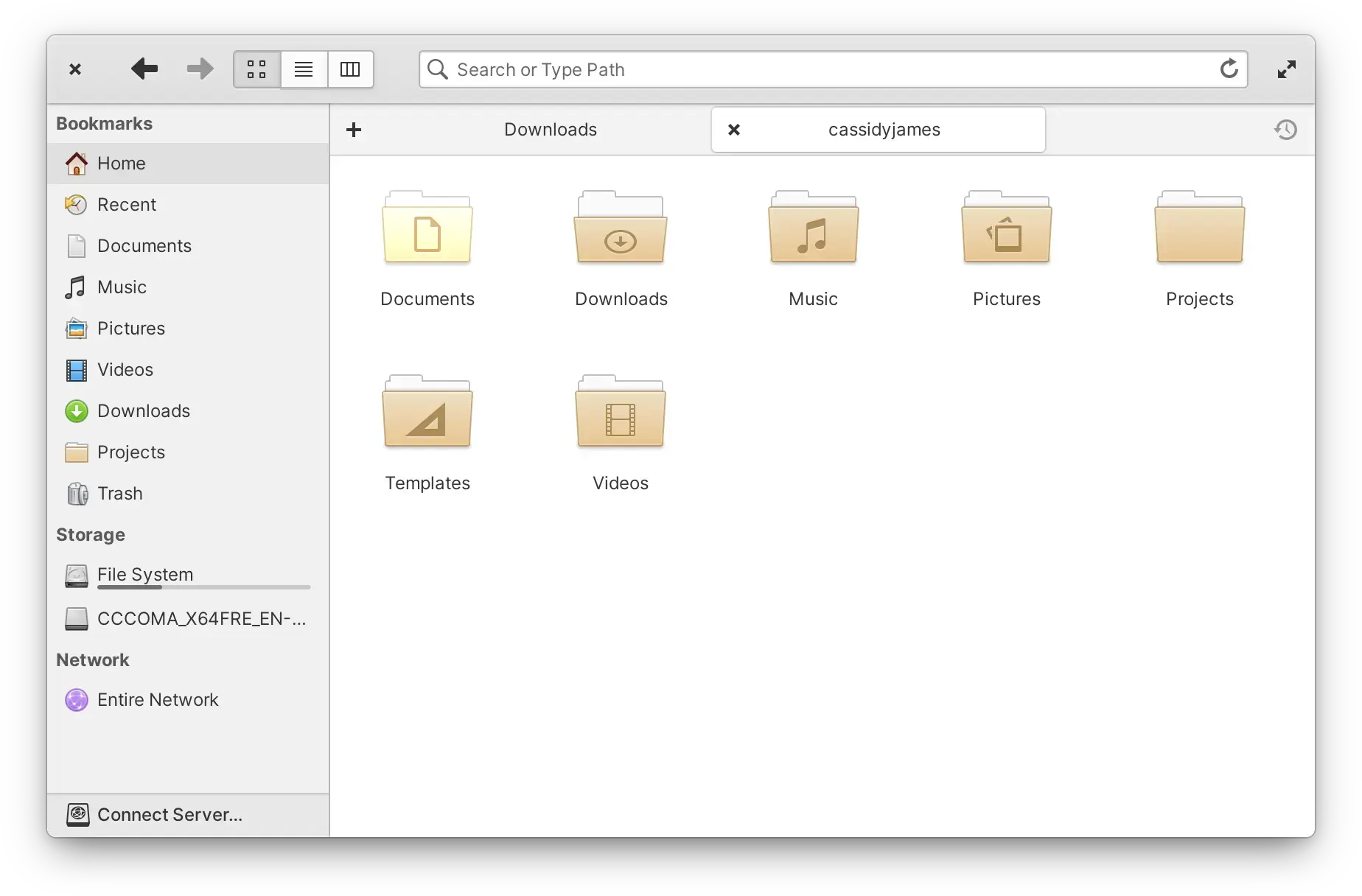Open a new tab with the plus button
Image resolution: width=1362 pixels, height=896 pixels.
354,129
